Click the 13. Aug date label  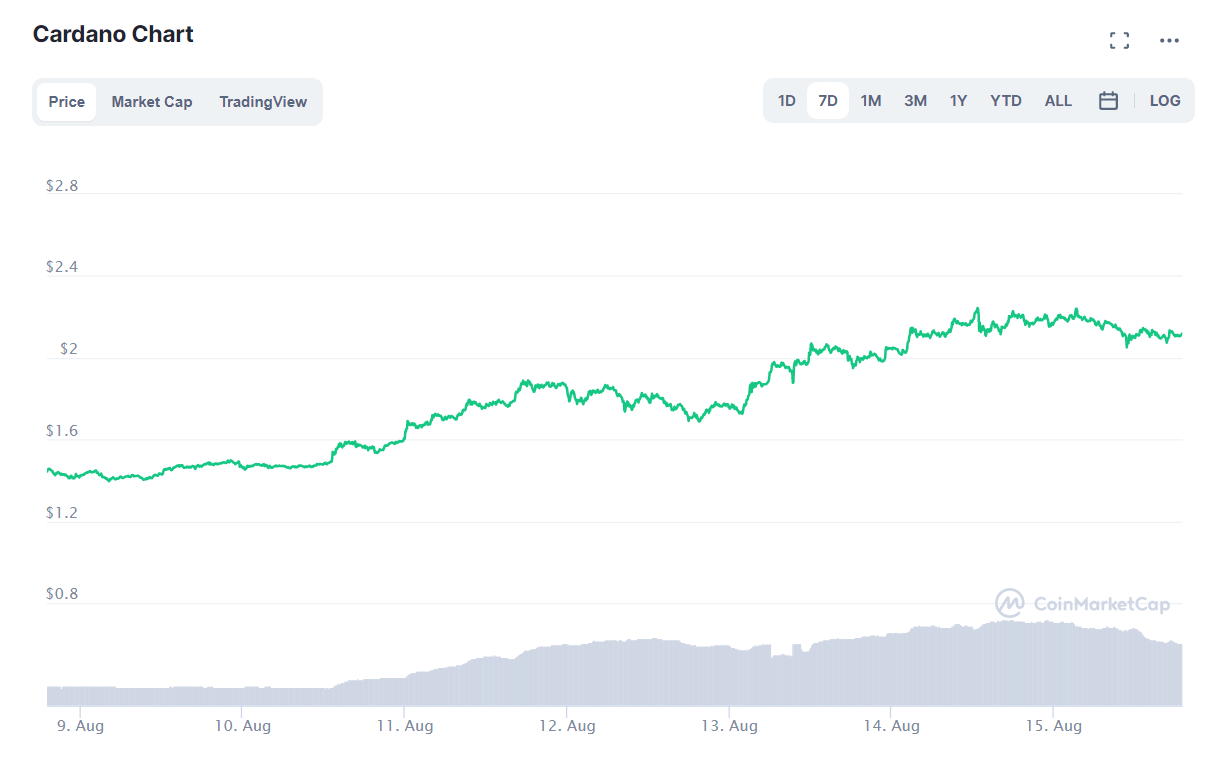(x=731, y=725)
